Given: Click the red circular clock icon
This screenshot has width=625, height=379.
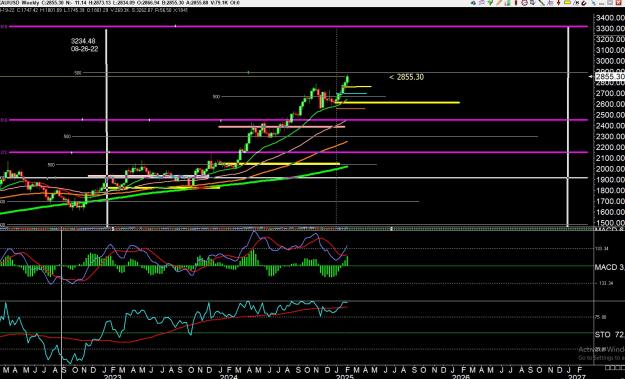Looking at the screenshot, I should pyautogui.click(x=525, y=3).
